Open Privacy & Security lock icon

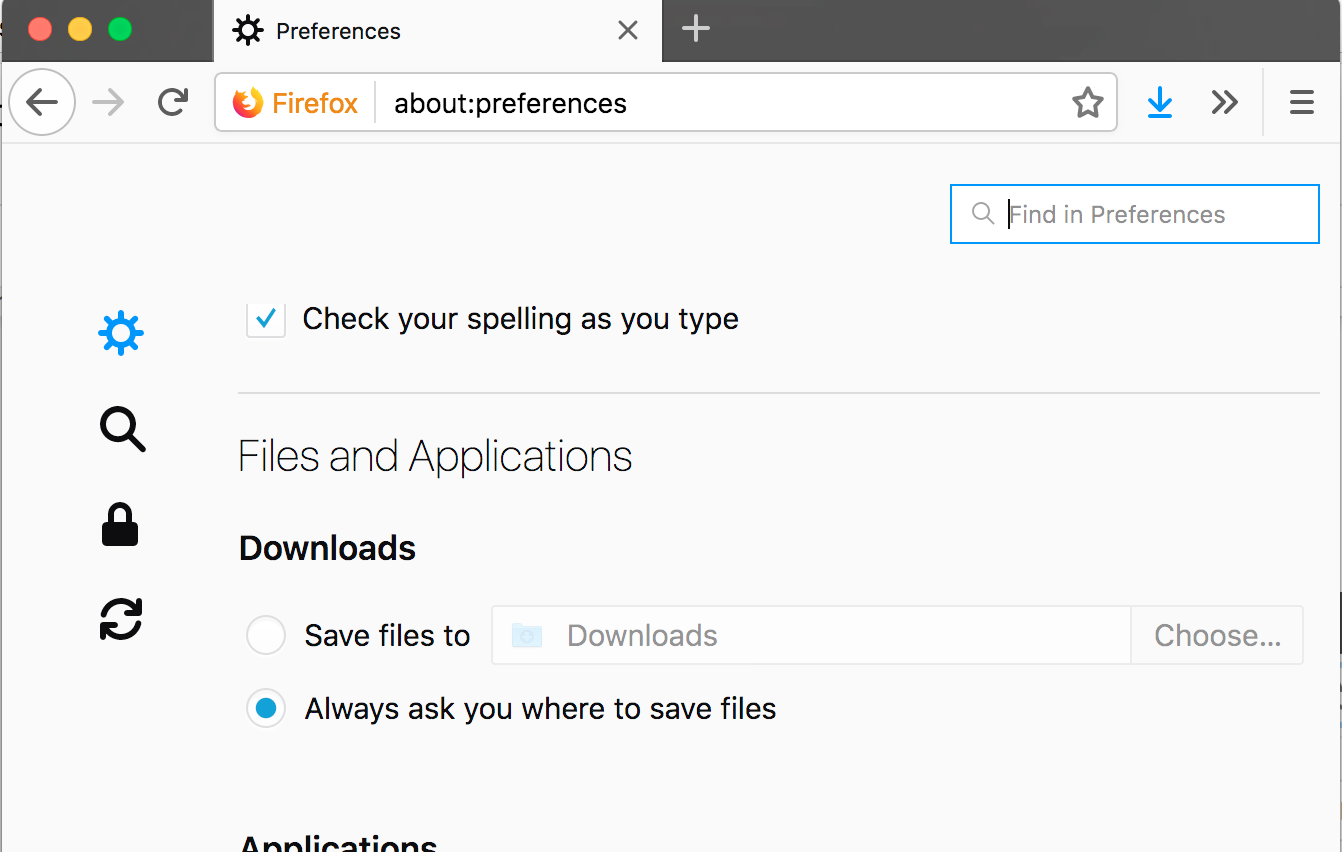coord(120,524)
